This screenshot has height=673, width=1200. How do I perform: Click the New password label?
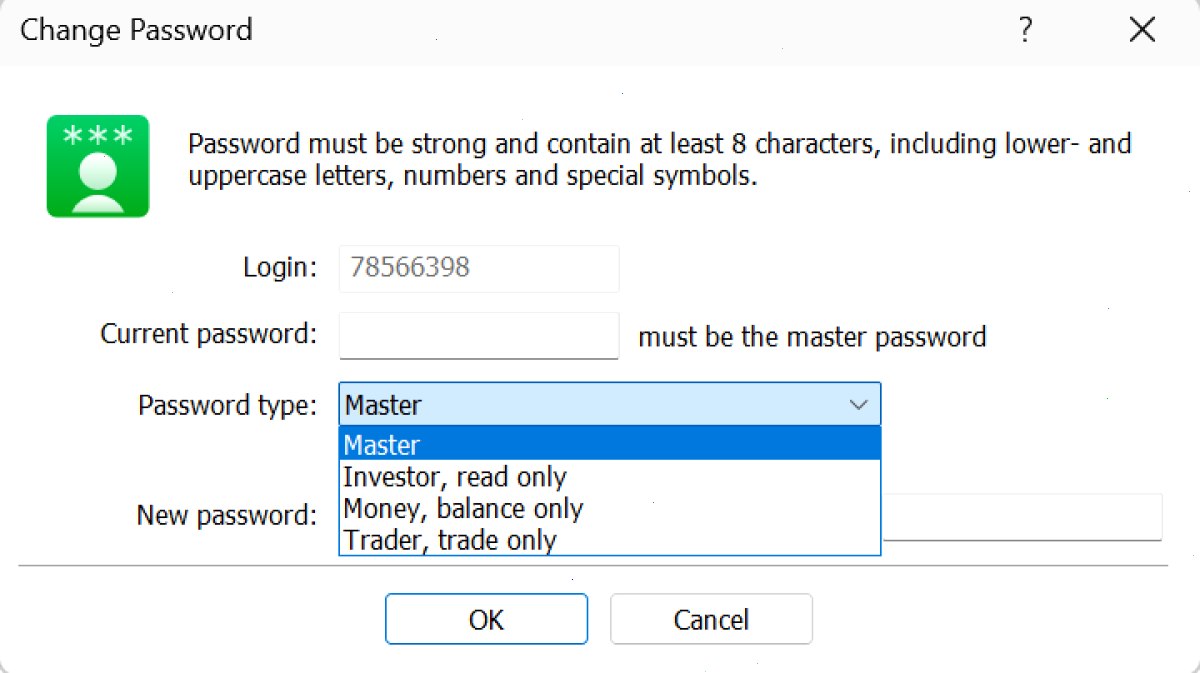click(x=227, y=515)
